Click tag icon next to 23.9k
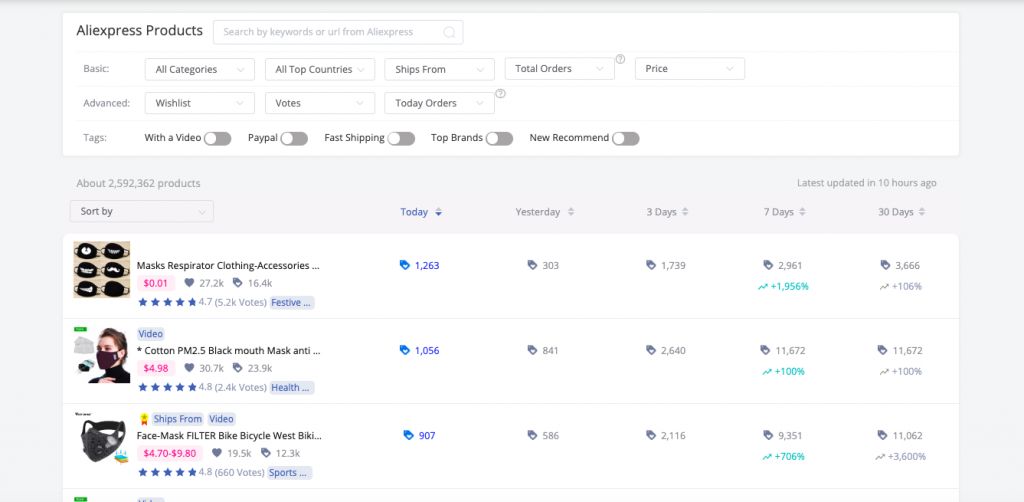The height and width of the screenshot is (502, 1024). point(238,368)
